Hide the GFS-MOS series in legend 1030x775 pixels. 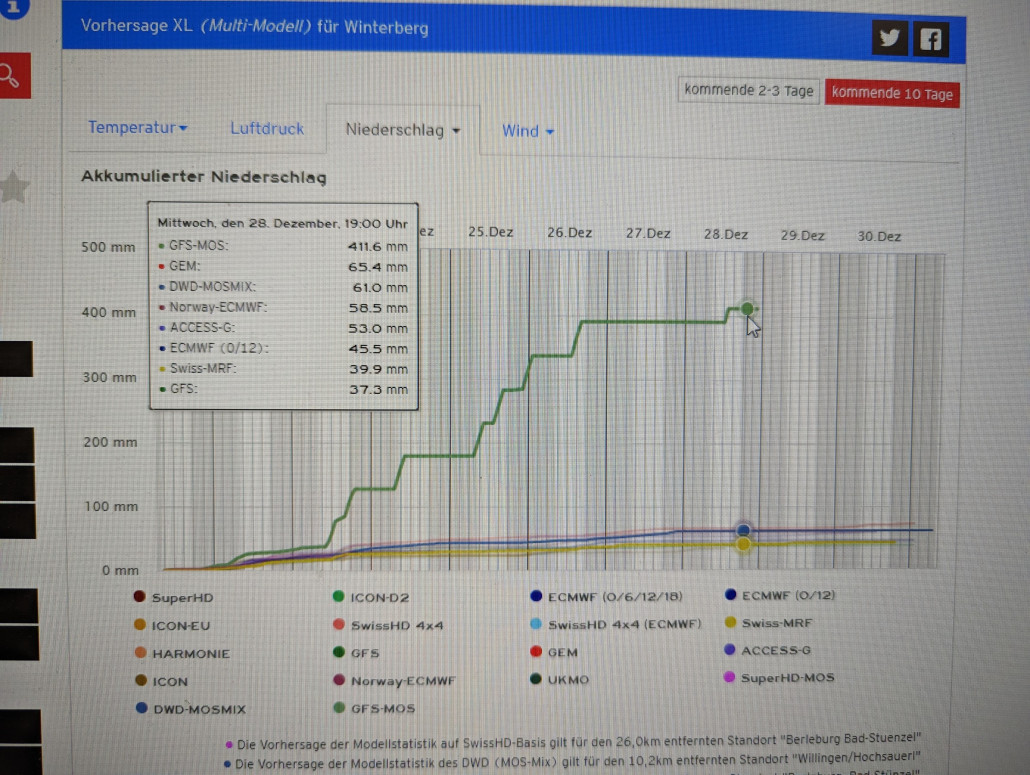[x=379, y=709]
